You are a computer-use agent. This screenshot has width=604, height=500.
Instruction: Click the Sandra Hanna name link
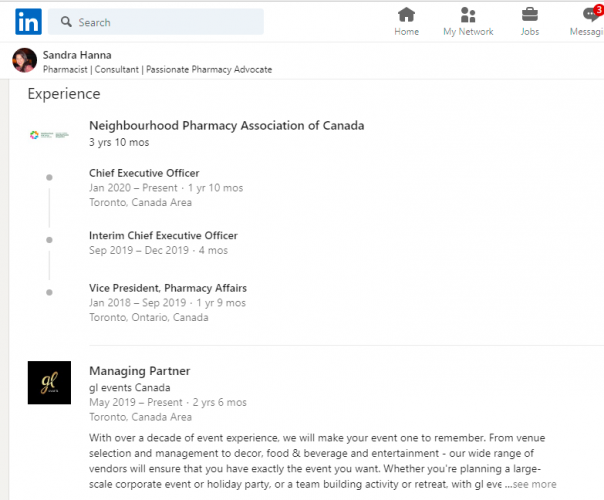77,55
